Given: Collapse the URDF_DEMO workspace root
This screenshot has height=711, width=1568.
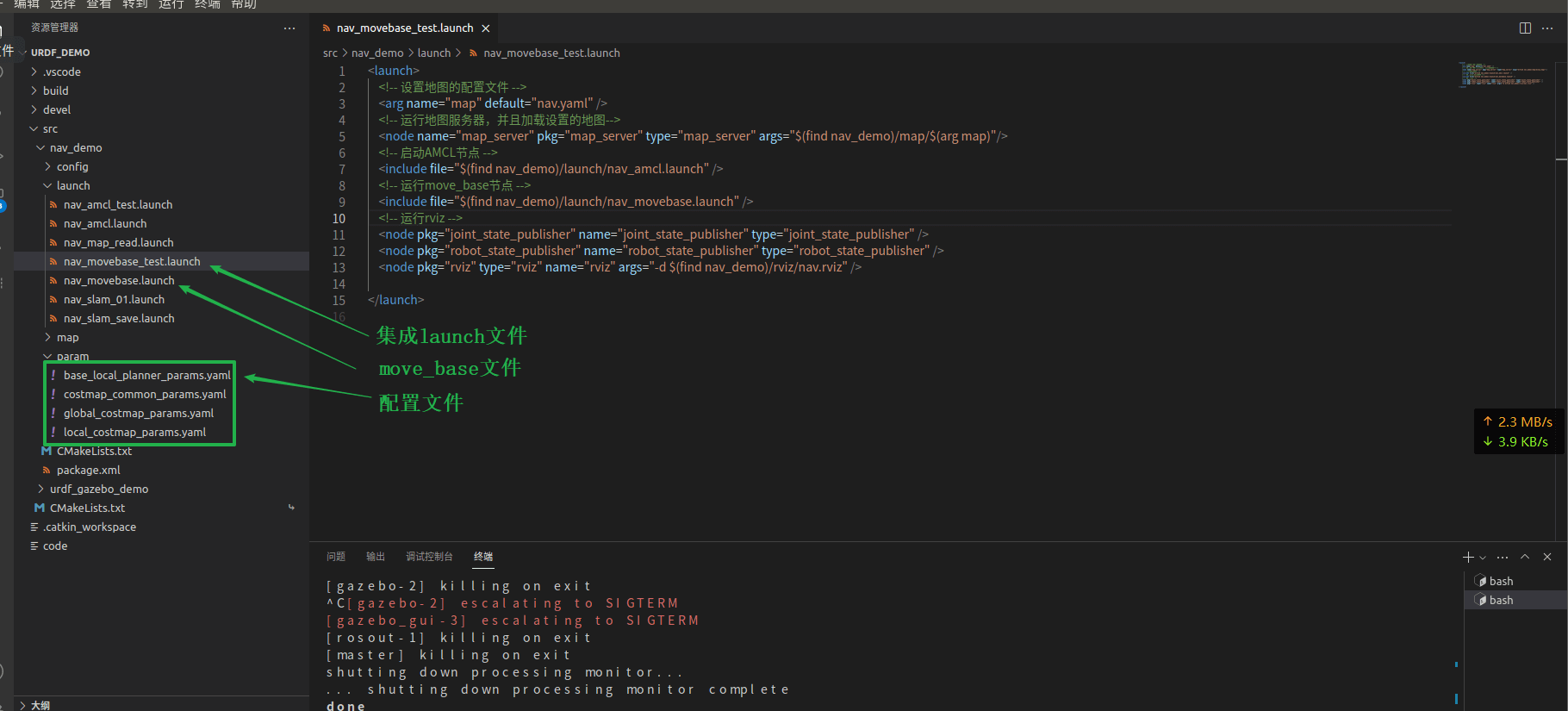Looking at the screenshot, I should pos(60,53).
